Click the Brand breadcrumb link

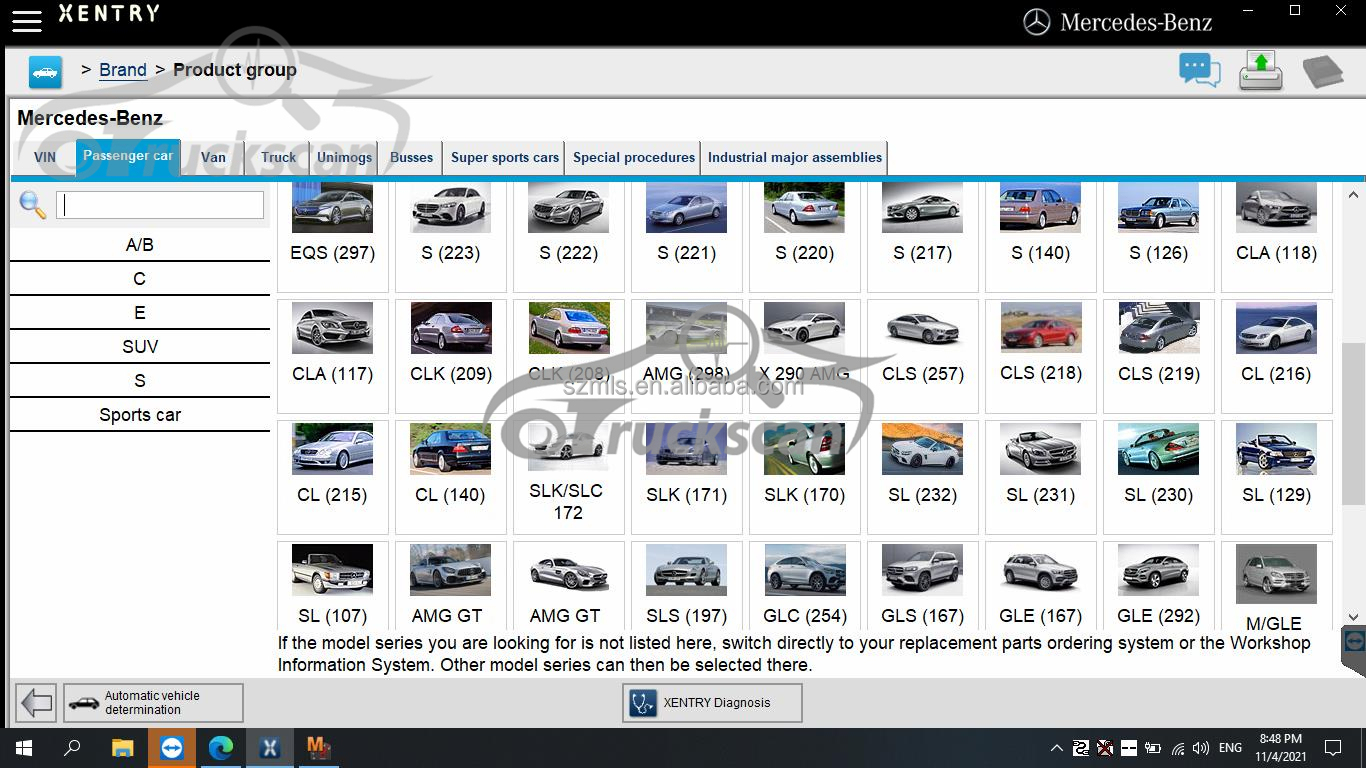[123, 70]
